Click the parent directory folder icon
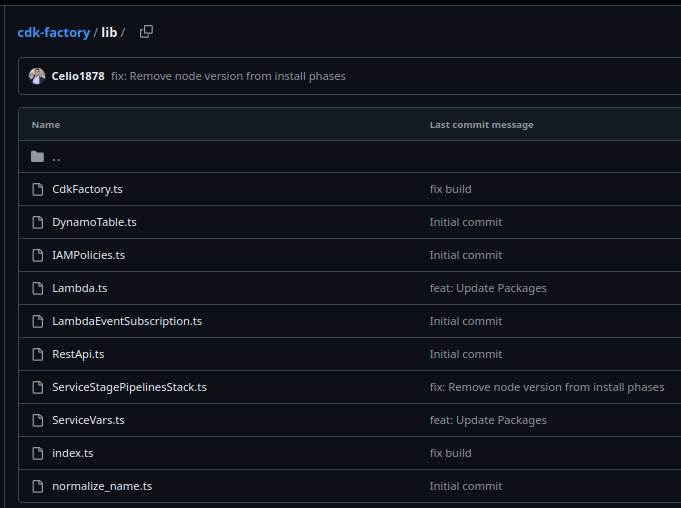Screen dimensions: 681x508 pyautogui.click(x=38, y=157)
